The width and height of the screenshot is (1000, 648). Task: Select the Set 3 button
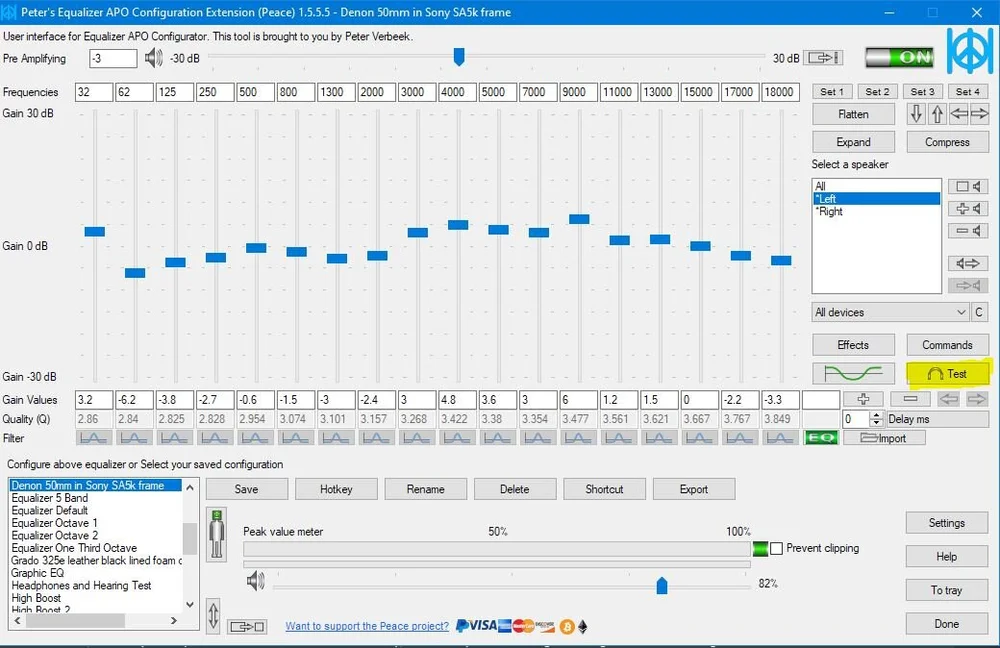(922, 92)
